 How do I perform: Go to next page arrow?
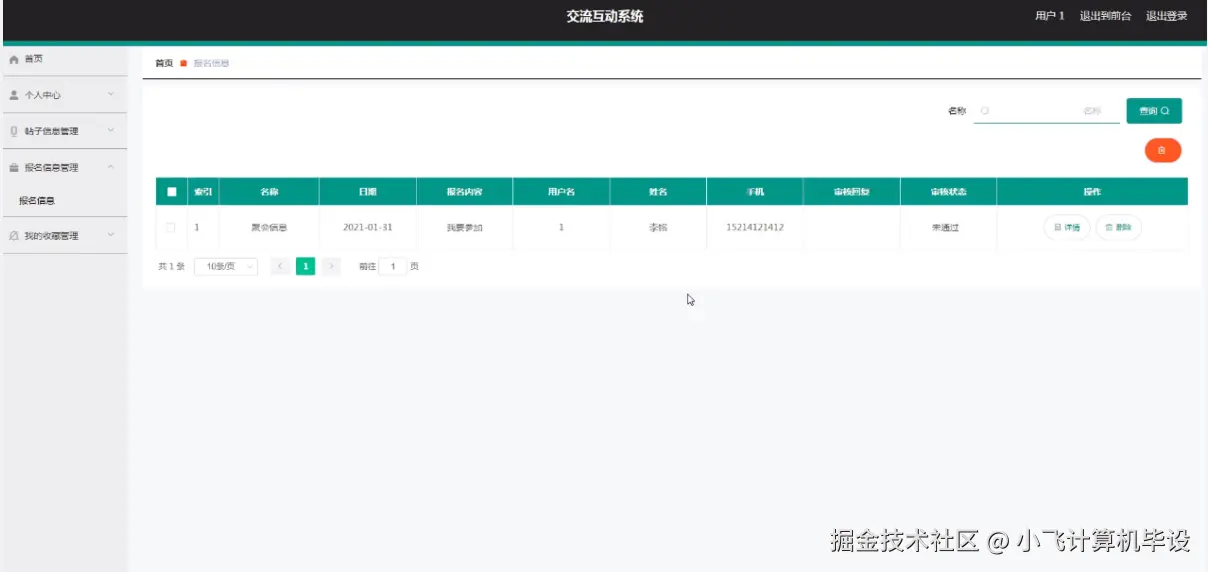point(331,267)
